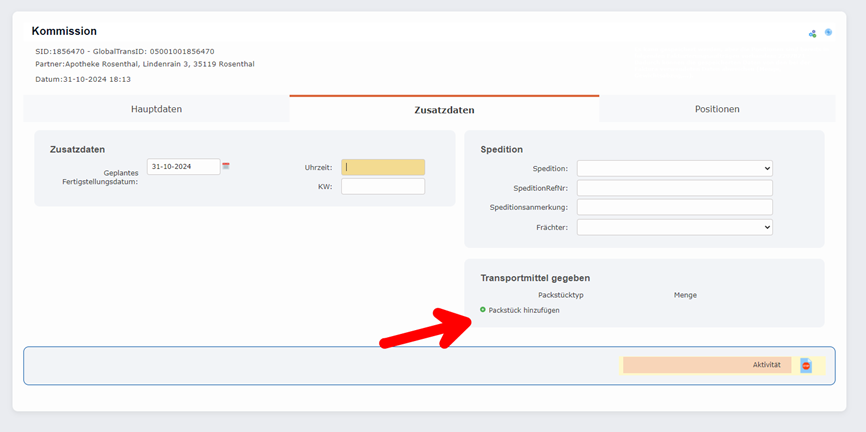The height and width of the screenshot is (432, 866).
Task: Click the Speditionsanmerkung text field
Action: 674,207
